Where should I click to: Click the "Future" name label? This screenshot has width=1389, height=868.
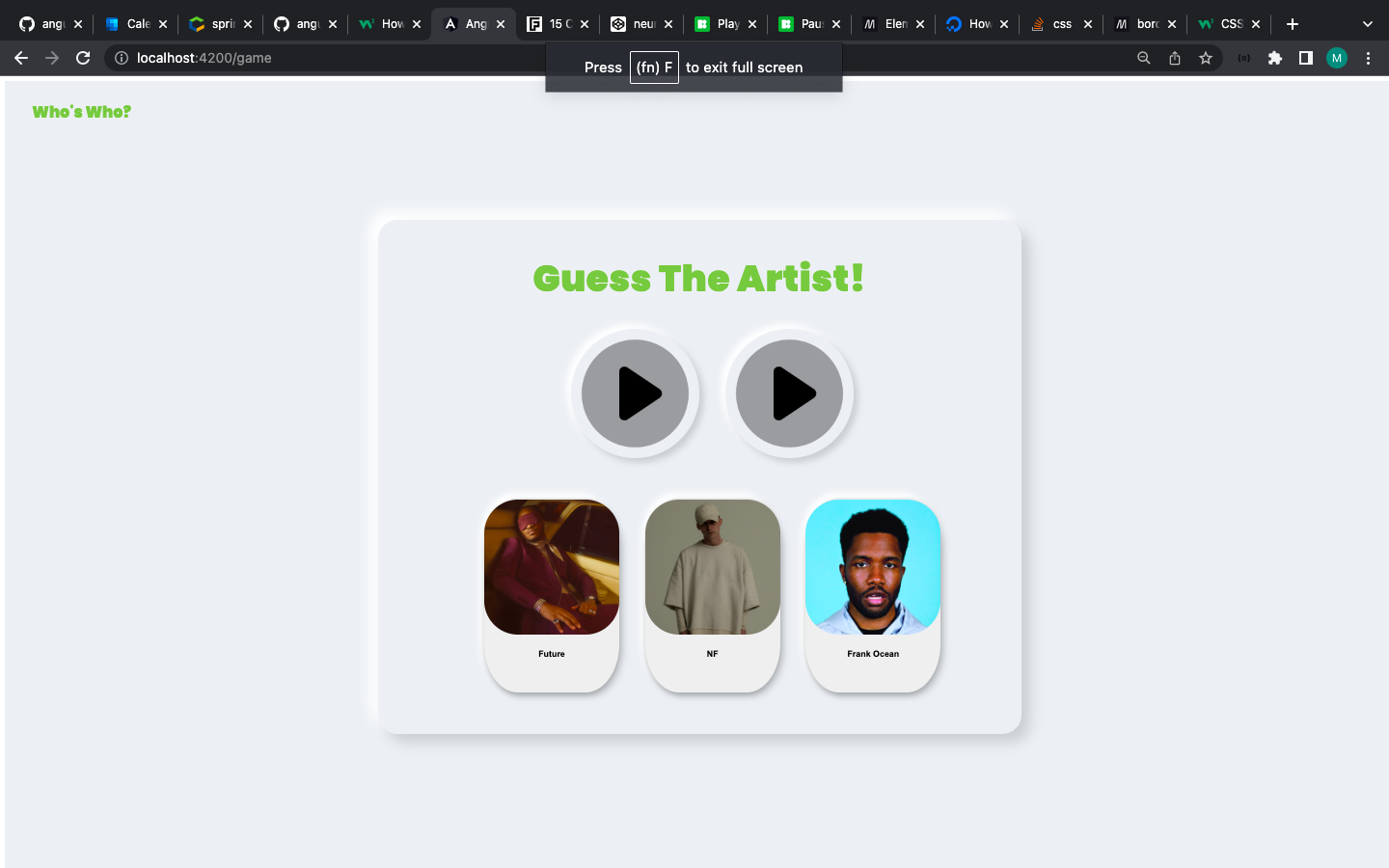click(x=552, y=654)
